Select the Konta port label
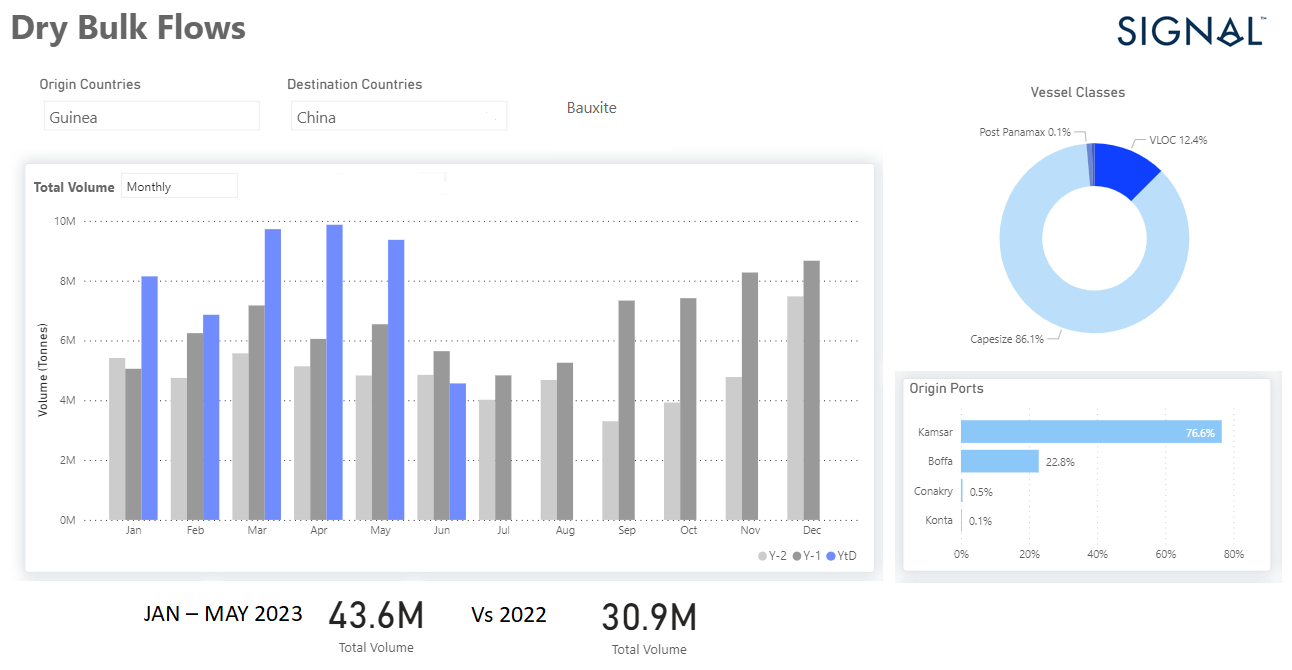The image size is (1292, 670). click(x=938, y=520)
